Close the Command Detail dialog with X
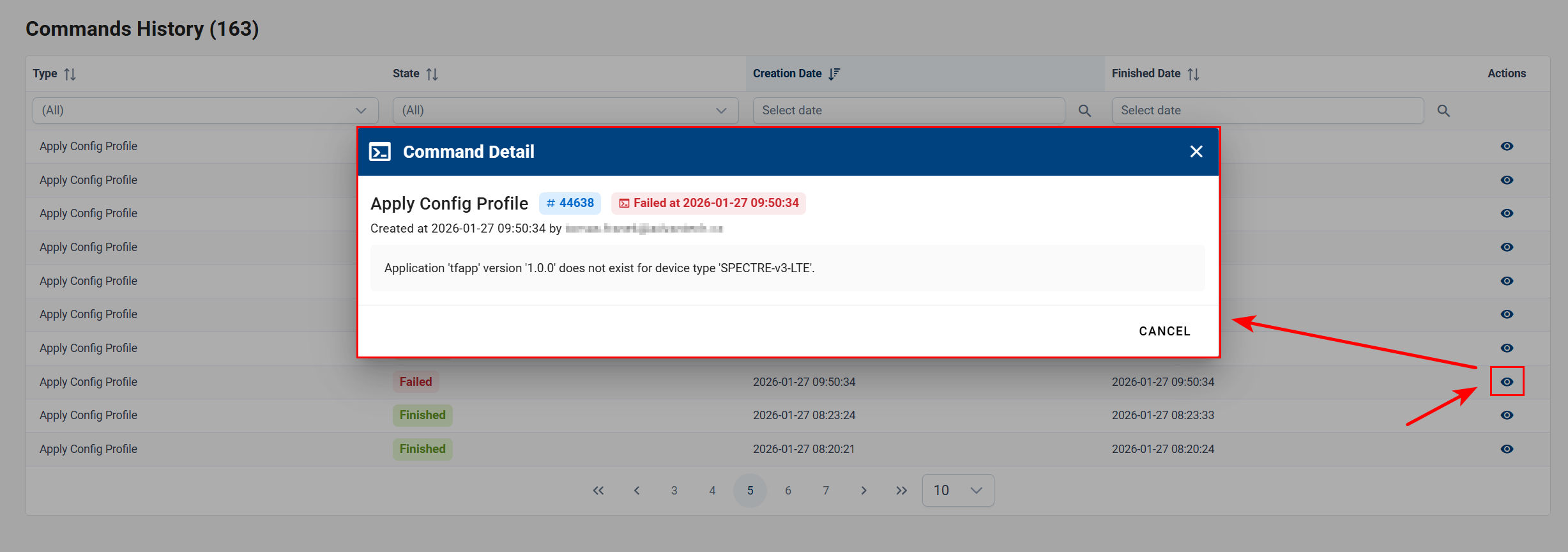Image resolution: width=1568 pixels, height=552 pixels. click(1196, 151)
